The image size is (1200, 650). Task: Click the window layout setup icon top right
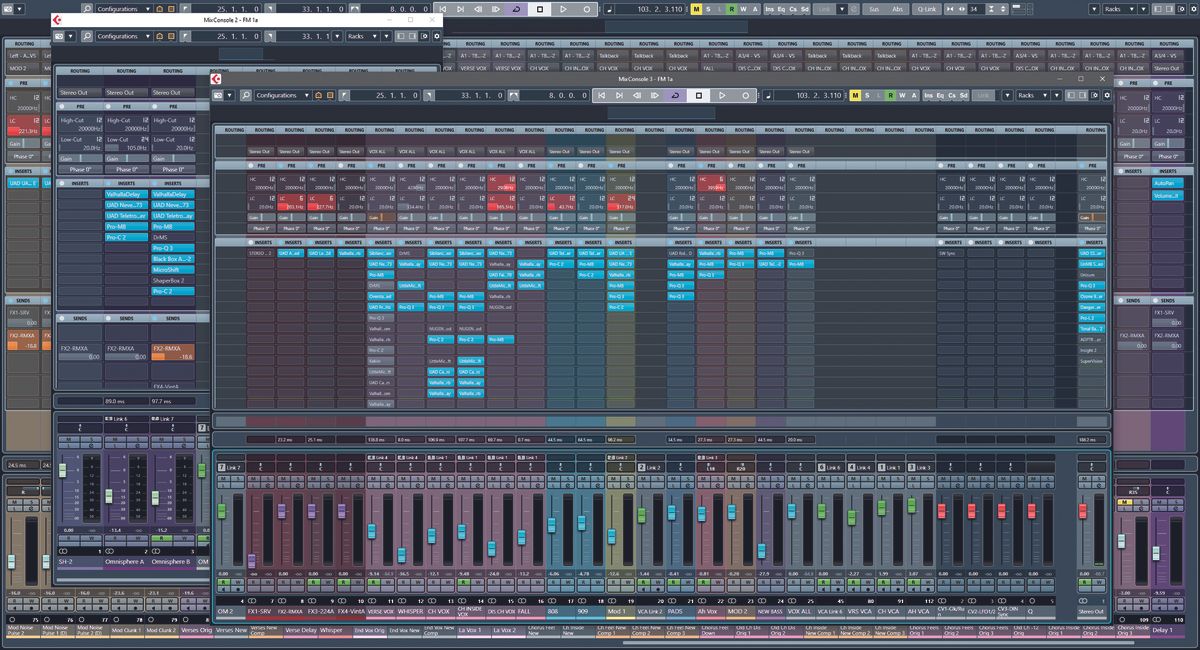1094,93
